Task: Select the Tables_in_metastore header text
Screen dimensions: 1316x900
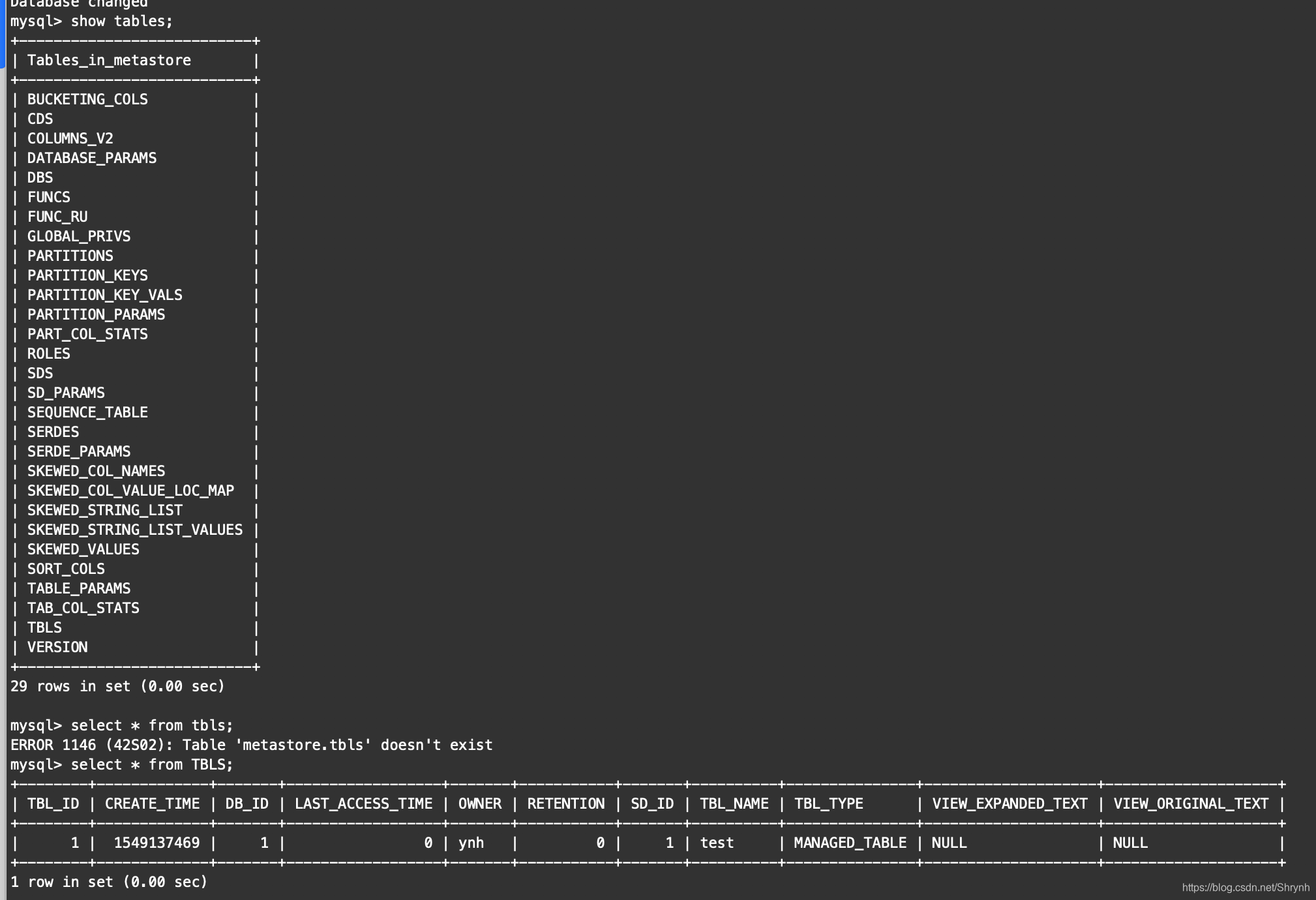Action: [x=109, y=60]
